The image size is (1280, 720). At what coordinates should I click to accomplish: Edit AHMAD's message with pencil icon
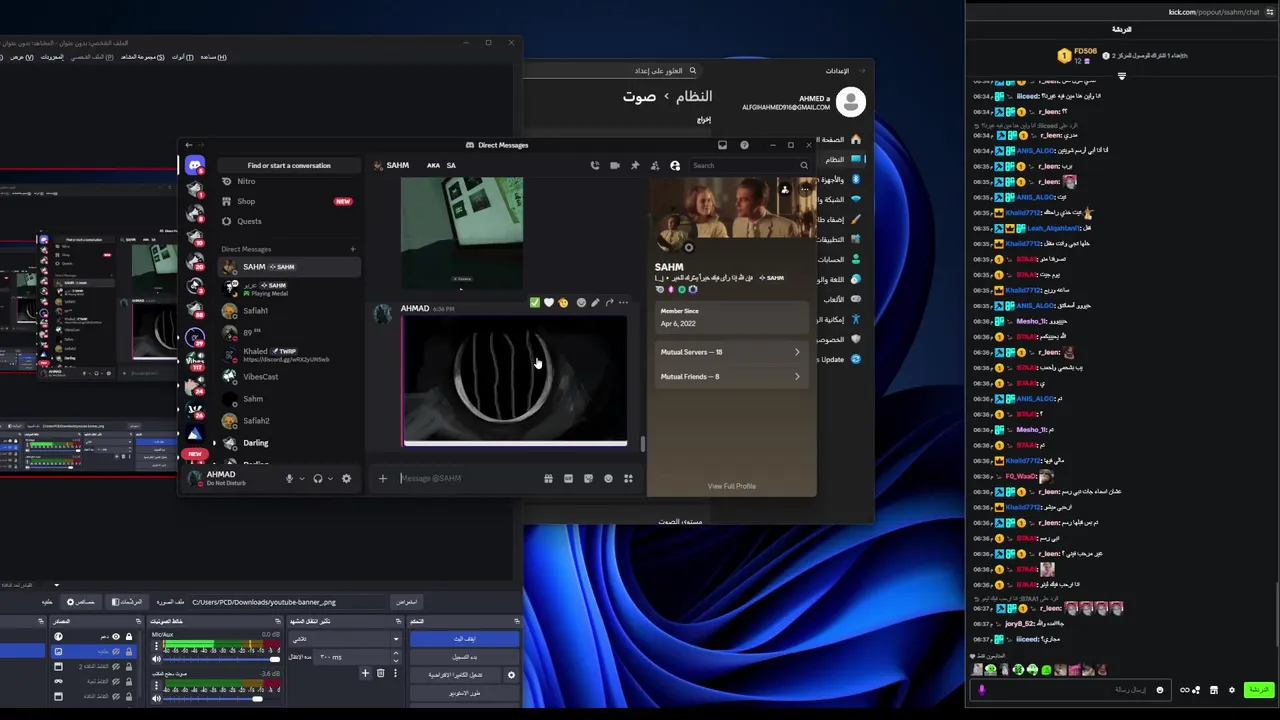tap(595, 302)
